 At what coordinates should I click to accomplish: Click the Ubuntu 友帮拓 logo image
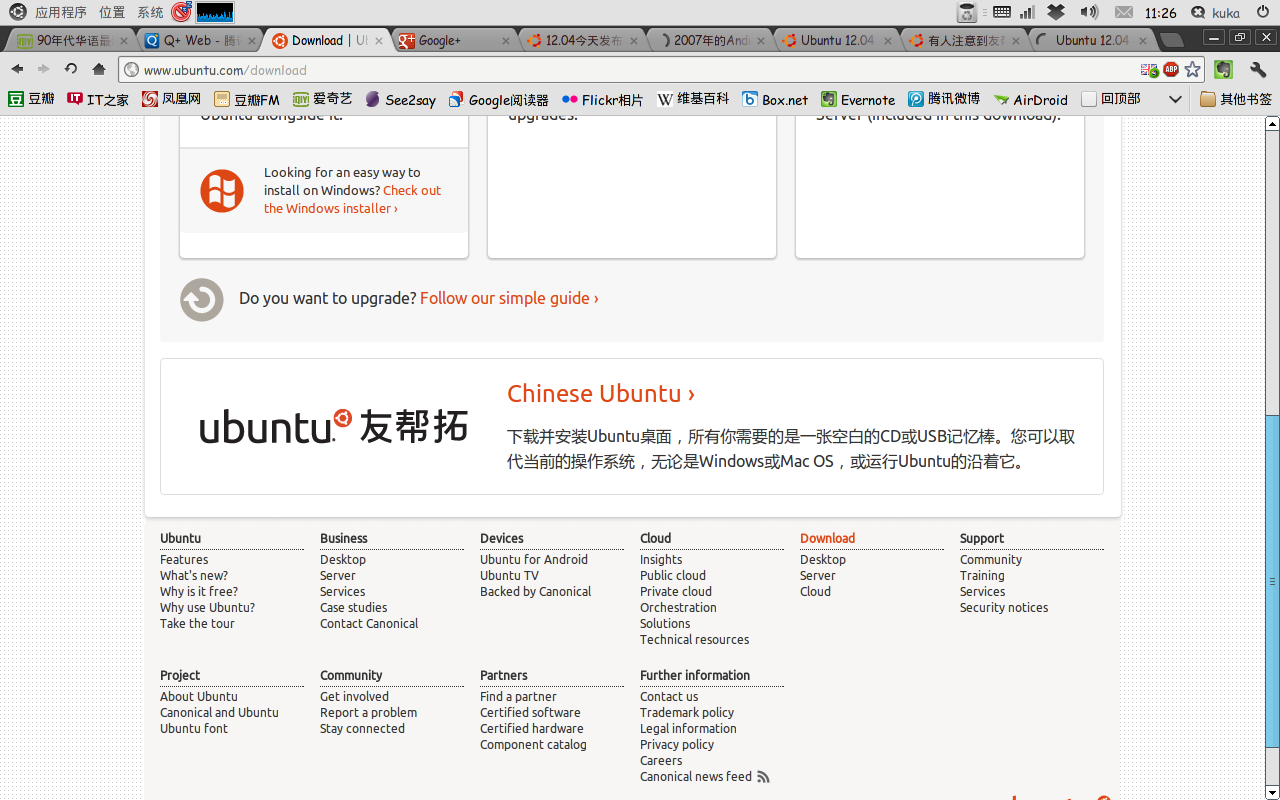click(x=333, y=426)
